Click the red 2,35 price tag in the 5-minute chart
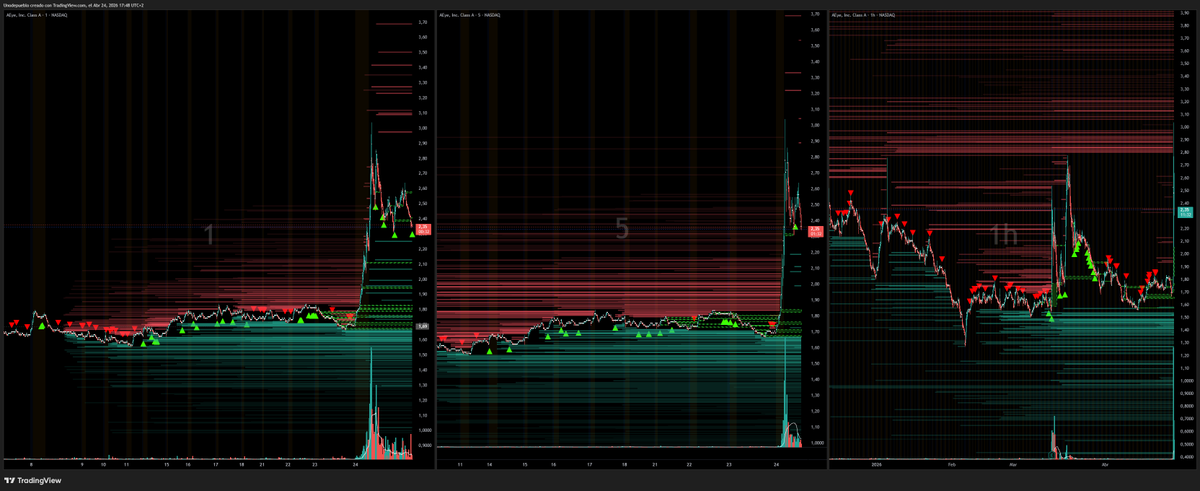 pyautogui.click(x=816, y=231)
